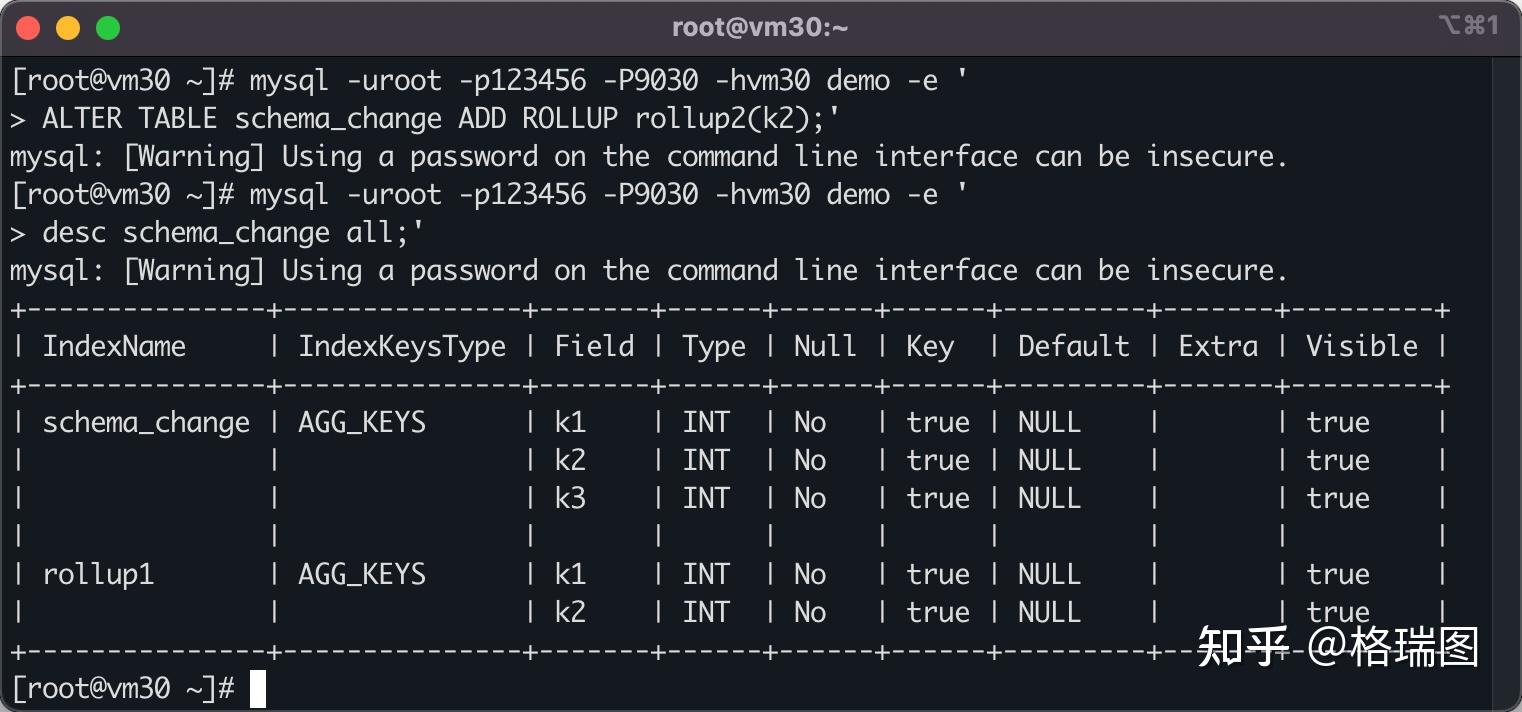Image resolution: width=1522 pixels, height=712 pixels.
Task: Click the Visible column header
Action: coord(1362,347)
